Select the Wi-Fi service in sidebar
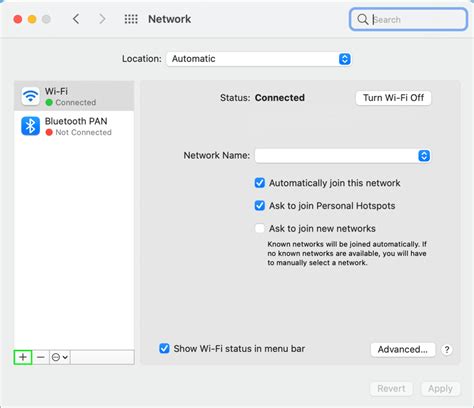 coord(74,96)
